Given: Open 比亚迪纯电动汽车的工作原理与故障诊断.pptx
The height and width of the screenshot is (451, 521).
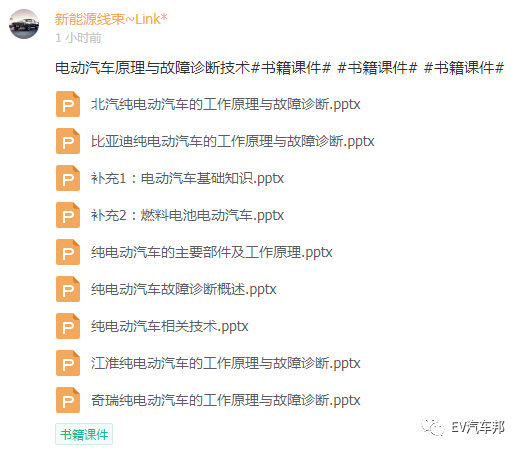Looking at the screenshot, I should [233, 141].
